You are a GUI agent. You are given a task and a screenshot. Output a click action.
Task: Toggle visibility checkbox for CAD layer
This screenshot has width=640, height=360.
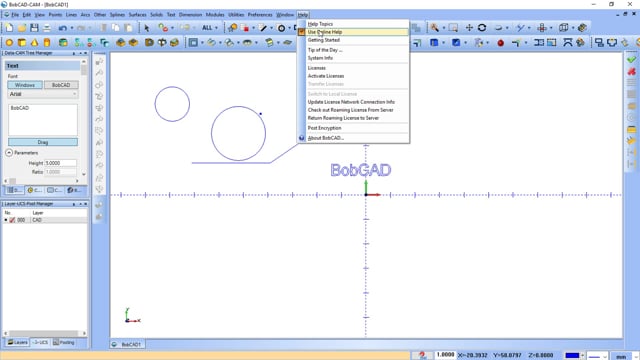pyautogui.click(x=12, y=220)
